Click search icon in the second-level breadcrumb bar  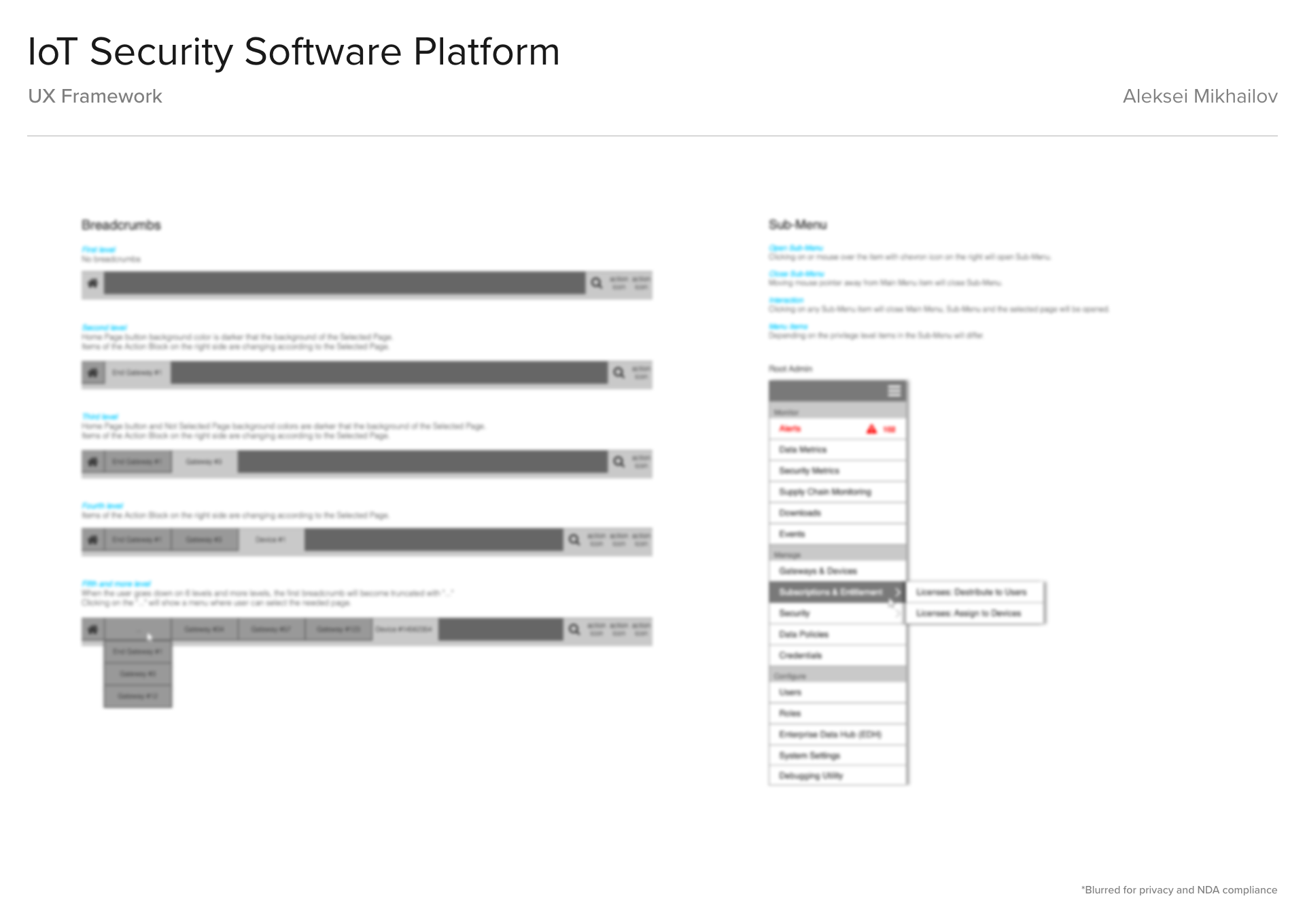pyautogui.click(x=619, y=372)
